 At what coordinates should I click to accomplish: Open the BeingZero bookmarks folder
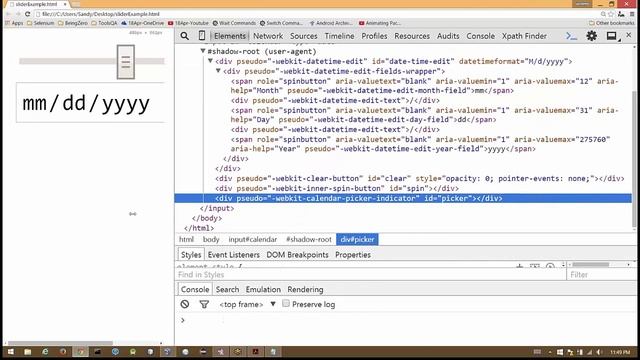pos(73,23)
